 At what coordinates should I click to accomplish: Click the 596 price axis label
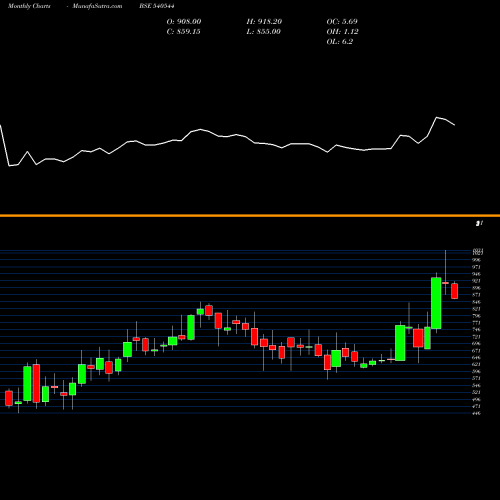pos(477,371)
